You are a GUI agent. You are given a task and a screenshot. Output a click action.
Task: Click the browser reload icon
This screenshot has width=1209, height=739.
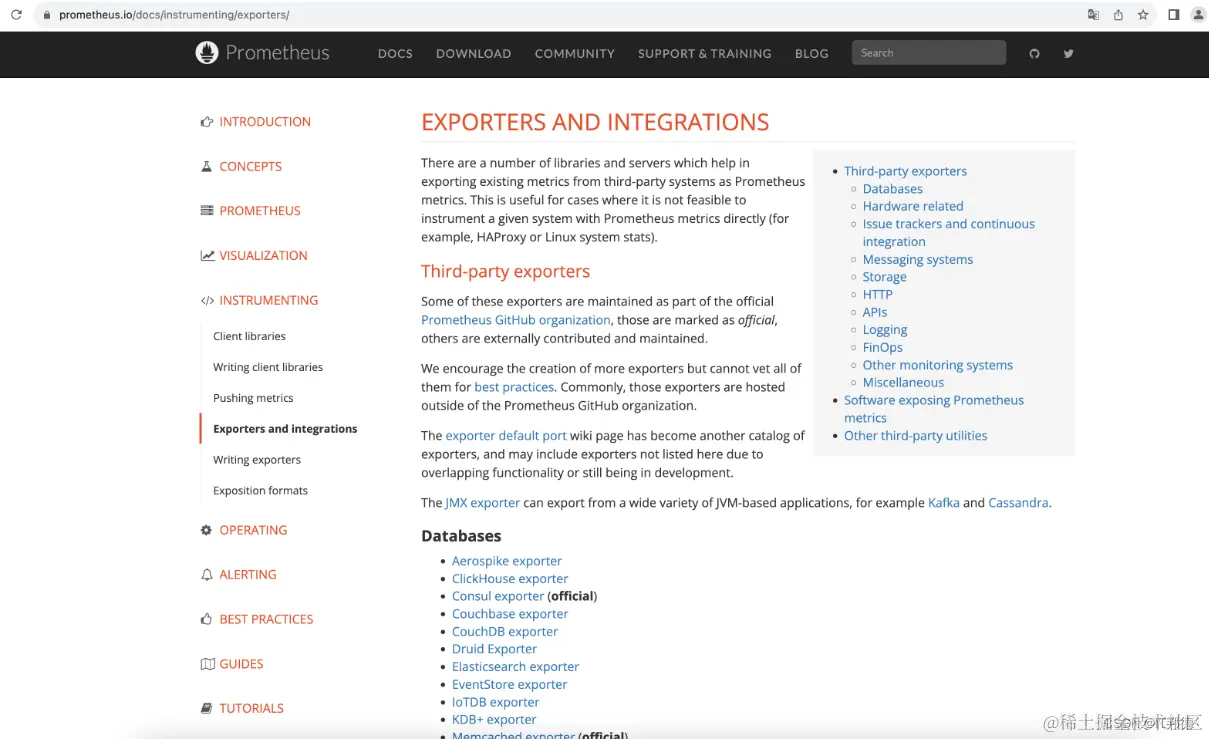tap(16, 15)
